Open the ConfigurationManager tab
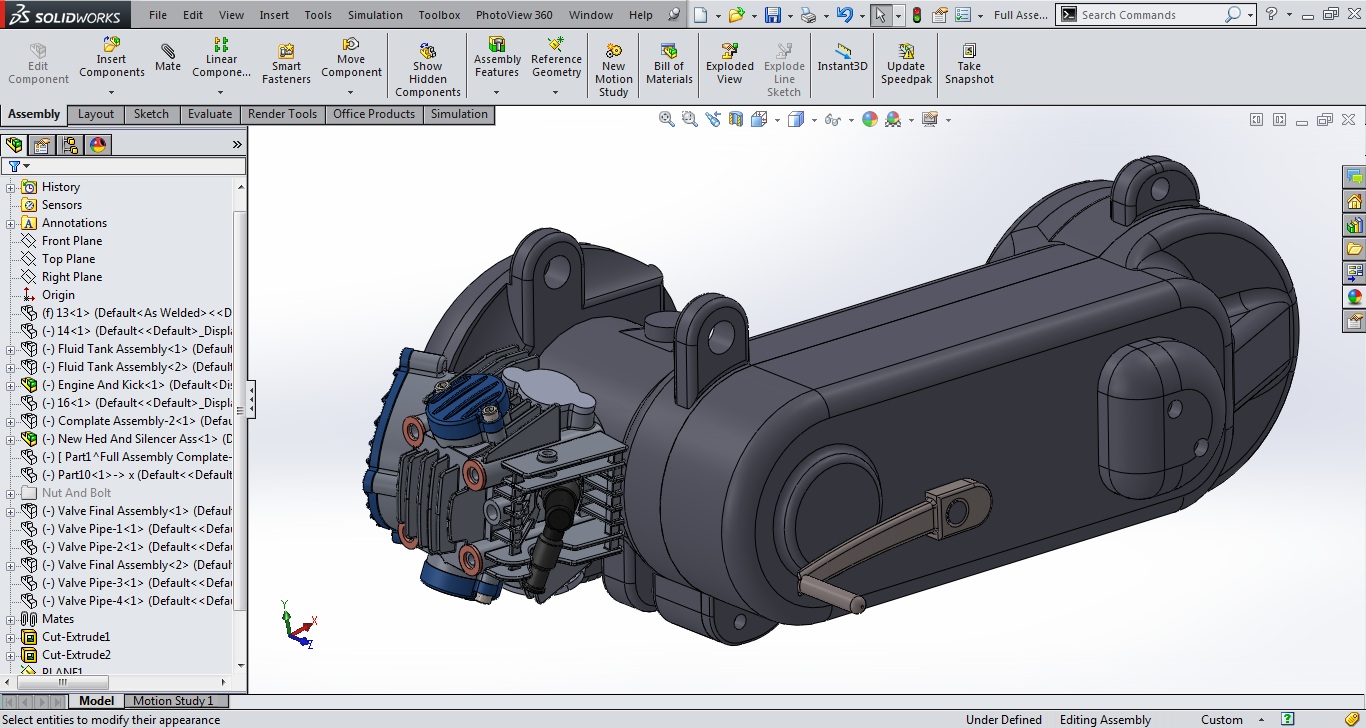 tap(70, 144)
